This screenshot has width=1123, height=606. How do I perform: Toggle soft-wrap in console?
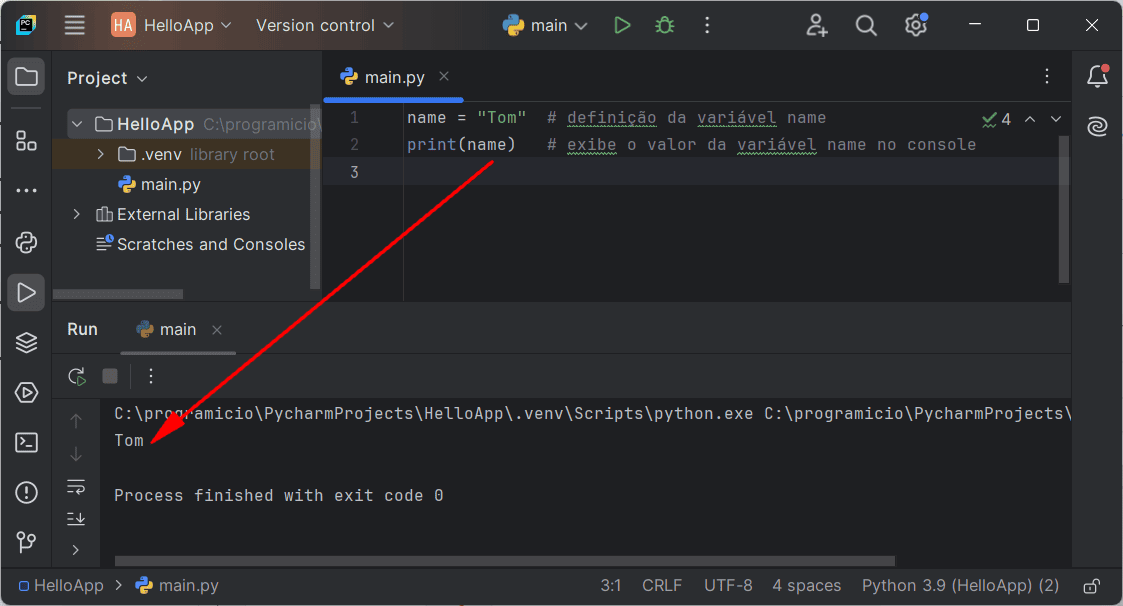pyautogui.click(x=76, y=487)
